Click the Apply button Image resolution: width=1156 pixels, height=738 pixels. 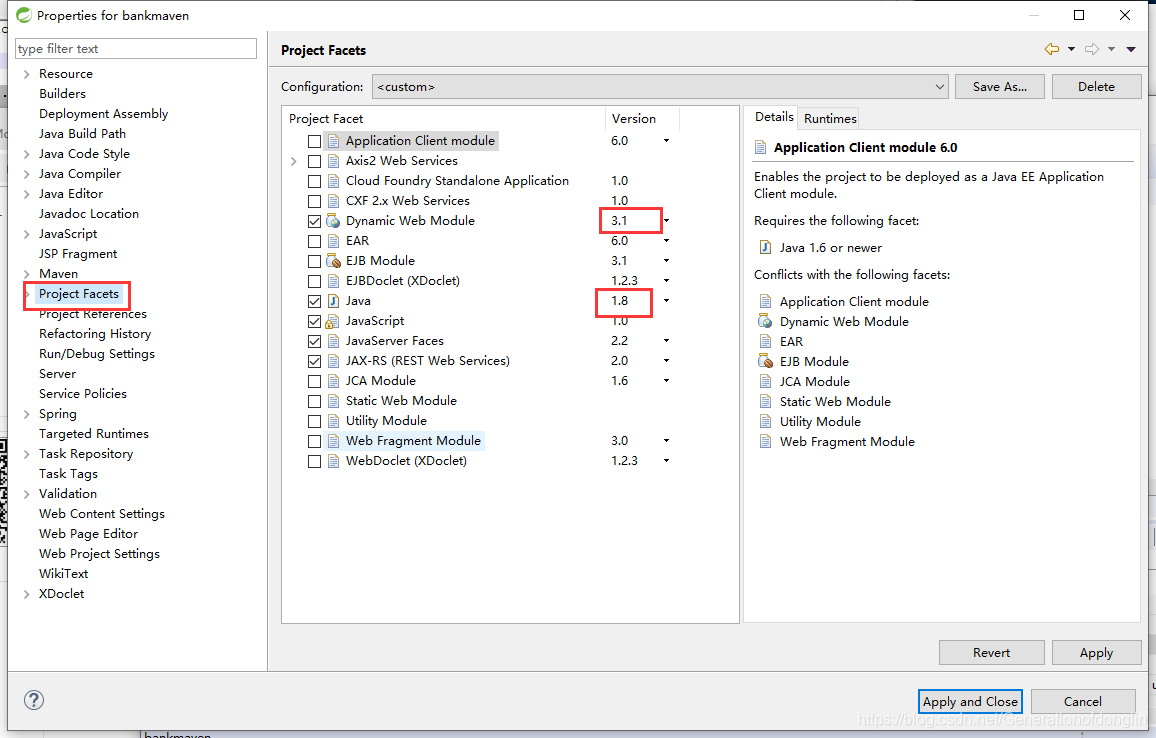[1096, 652]
